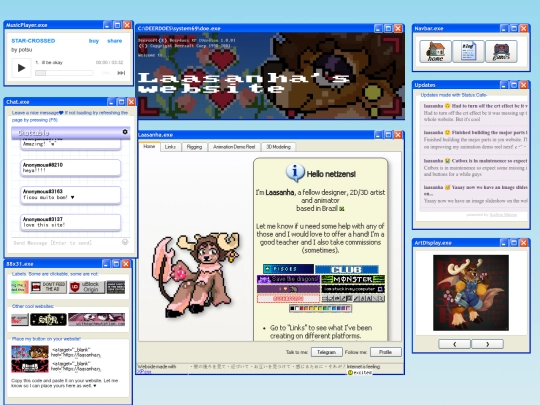Click the dark text label beside uBlock

(x=116, y=287)
